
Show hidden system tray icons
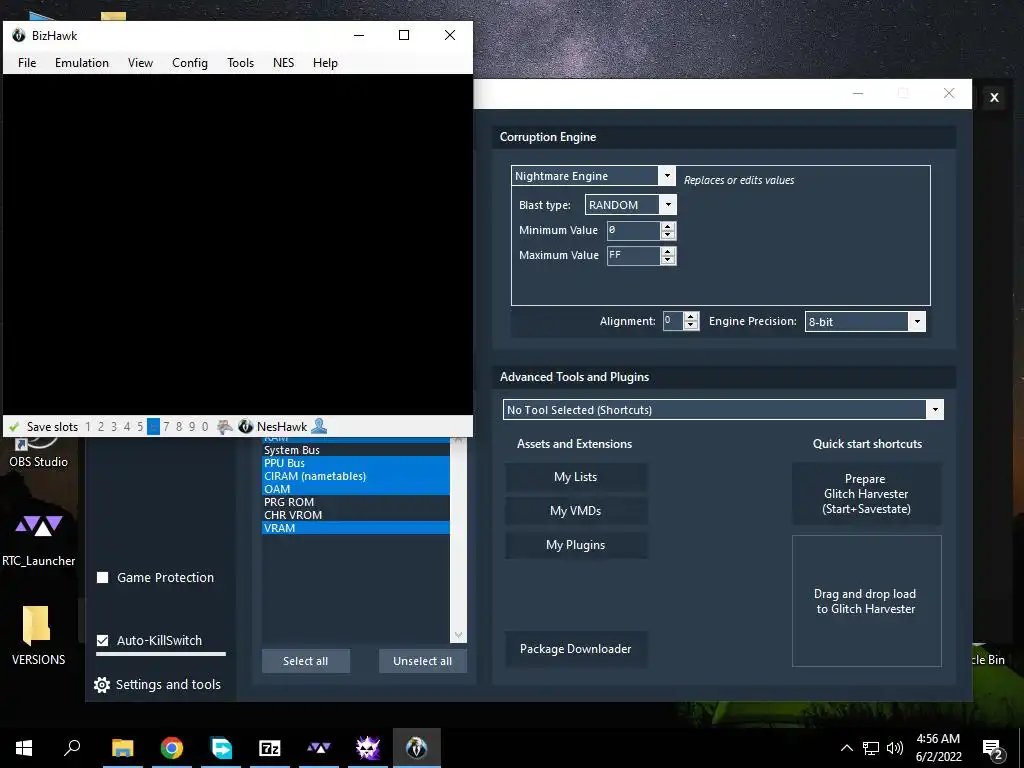click(846, 748)
